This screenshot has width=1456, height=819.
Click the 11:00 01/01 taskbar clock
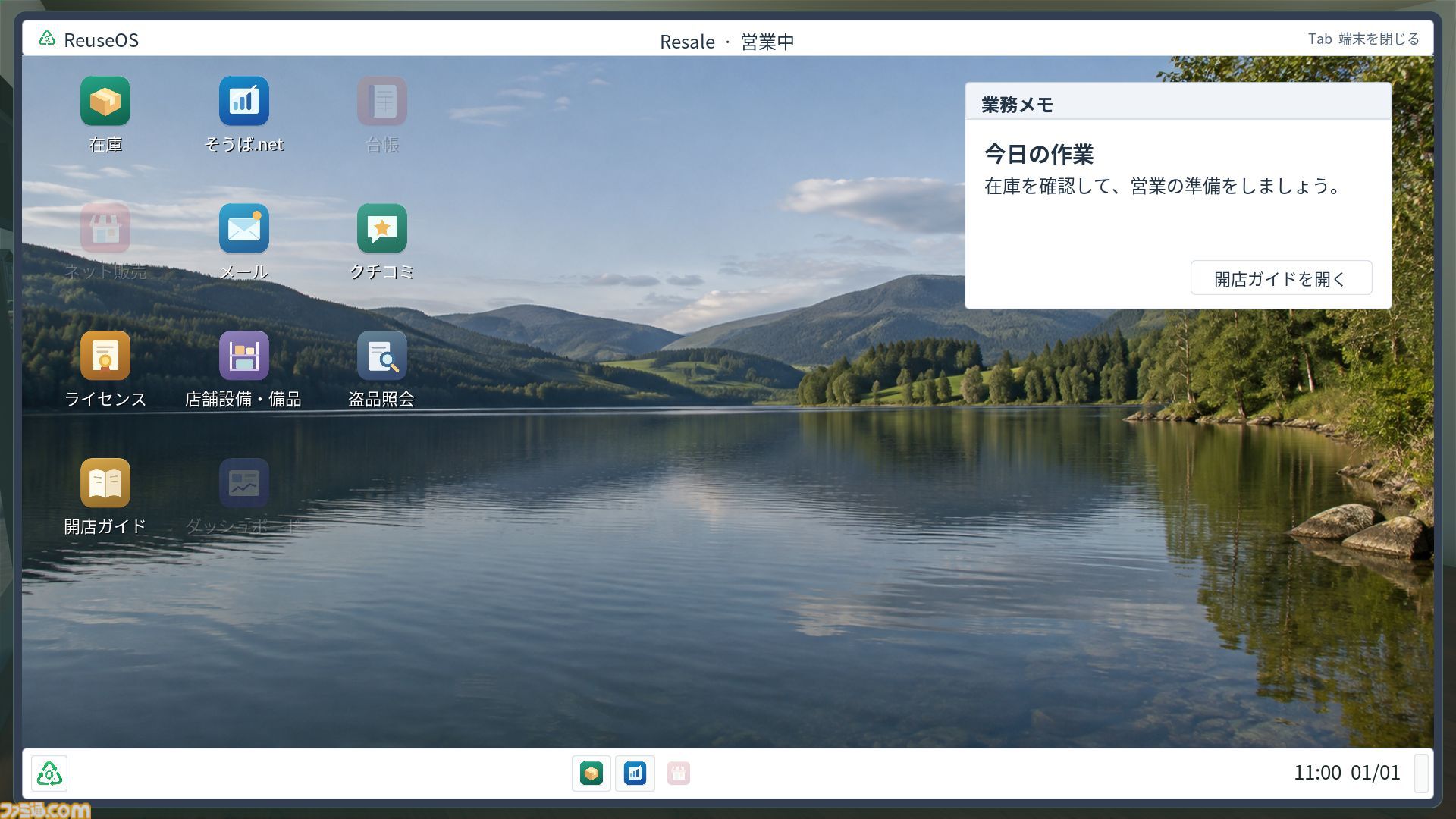tap(1347, 773)
